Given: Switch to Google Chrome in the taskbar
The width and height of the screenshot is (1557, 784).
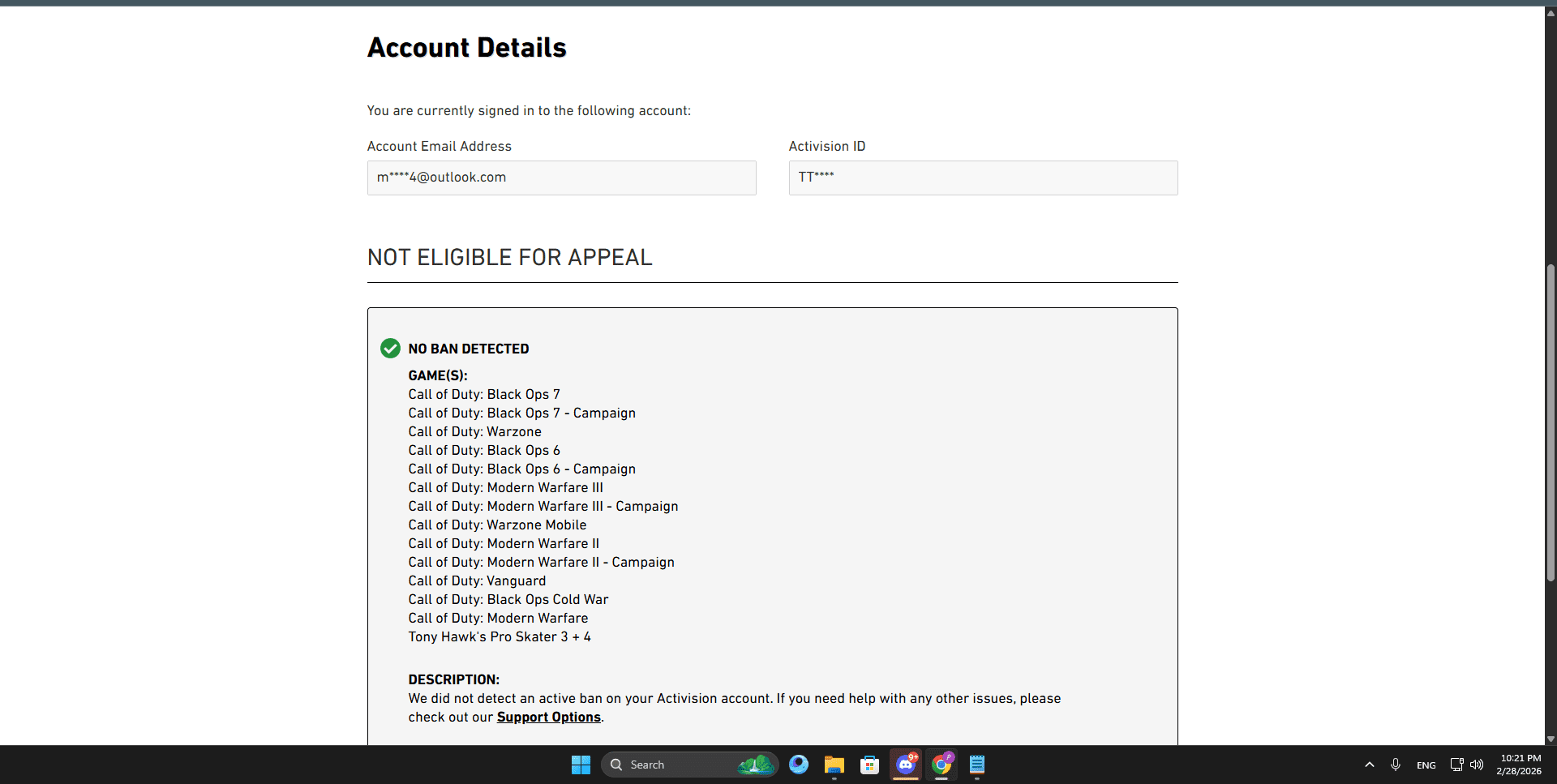Looking at the screenshot, I should 941,765.
